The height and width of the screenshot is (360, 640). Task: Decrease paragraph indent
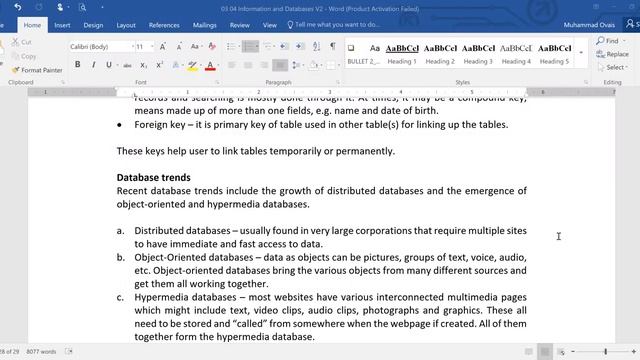tap(284, 46)
